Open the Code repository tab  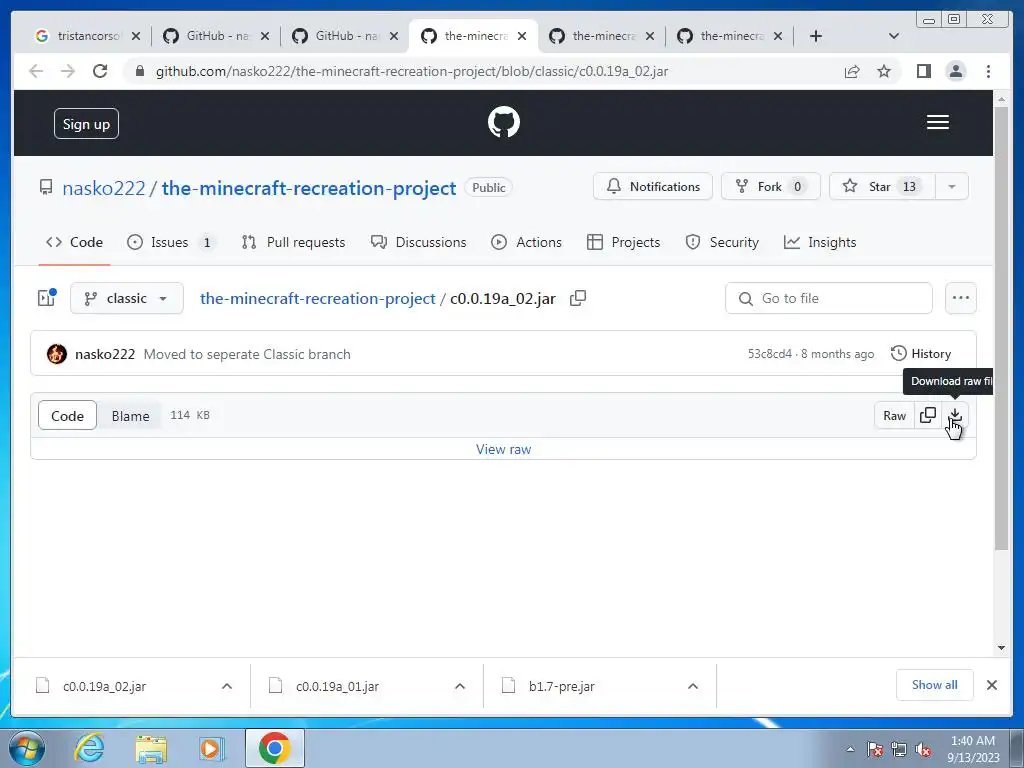(x=74, y=242)
